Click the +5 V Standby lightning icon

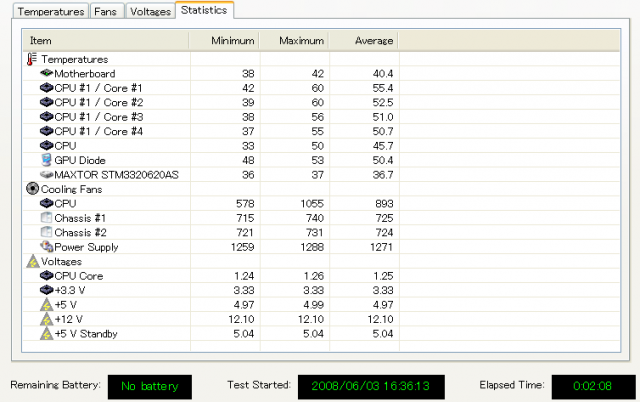click(47, 333)
